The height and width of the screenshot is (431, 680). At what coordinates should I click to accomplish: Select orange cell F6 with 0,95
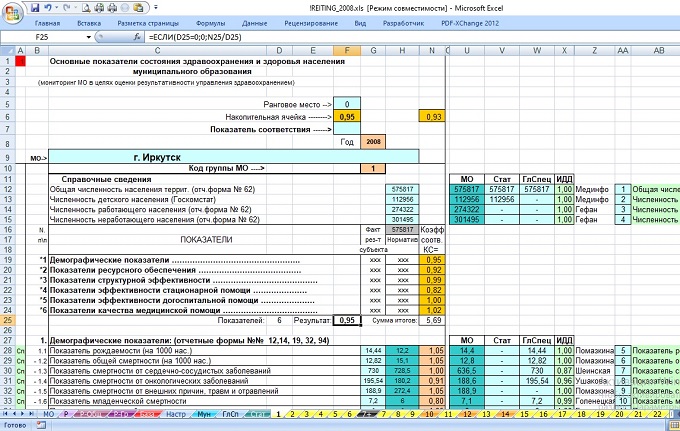(347, 117)
